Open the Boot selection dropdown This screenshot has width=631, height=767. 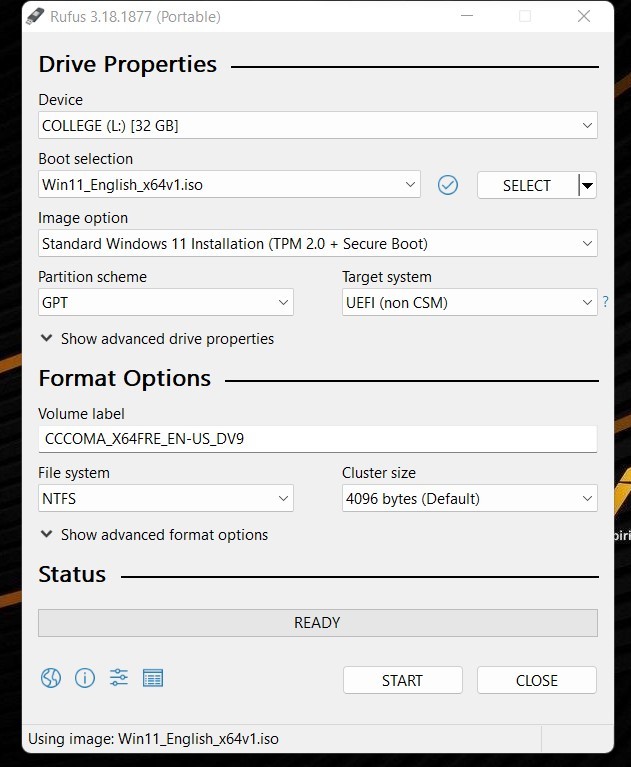229,184
